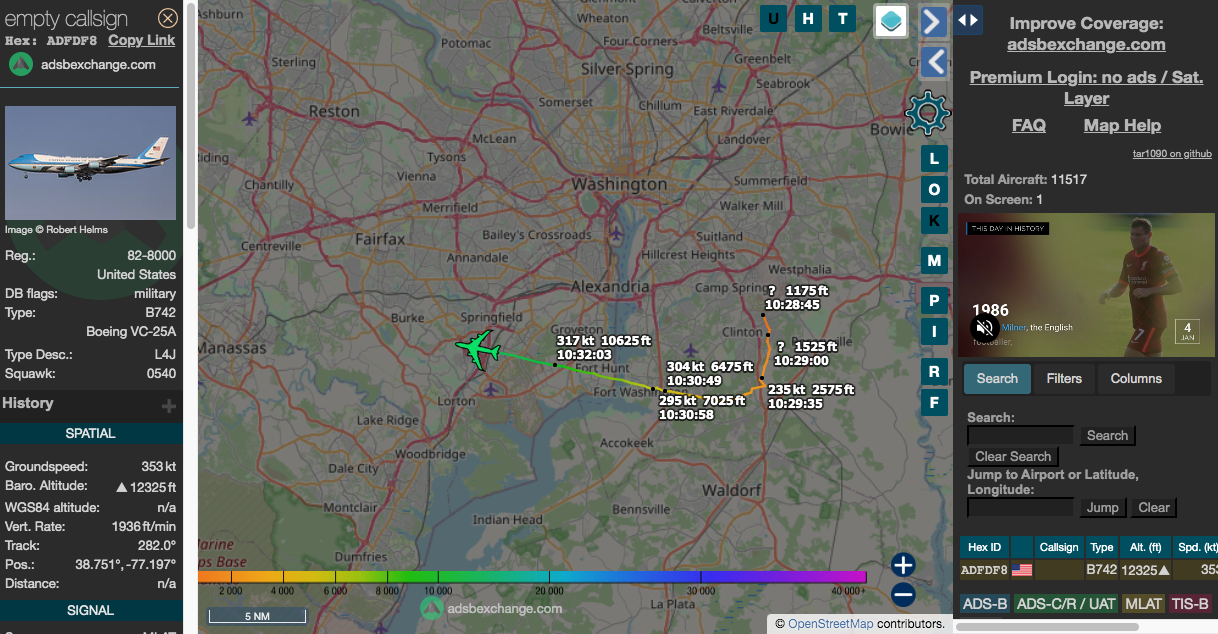
Task: Copy the aircraft link for ADFDF8
Action: 141,40
